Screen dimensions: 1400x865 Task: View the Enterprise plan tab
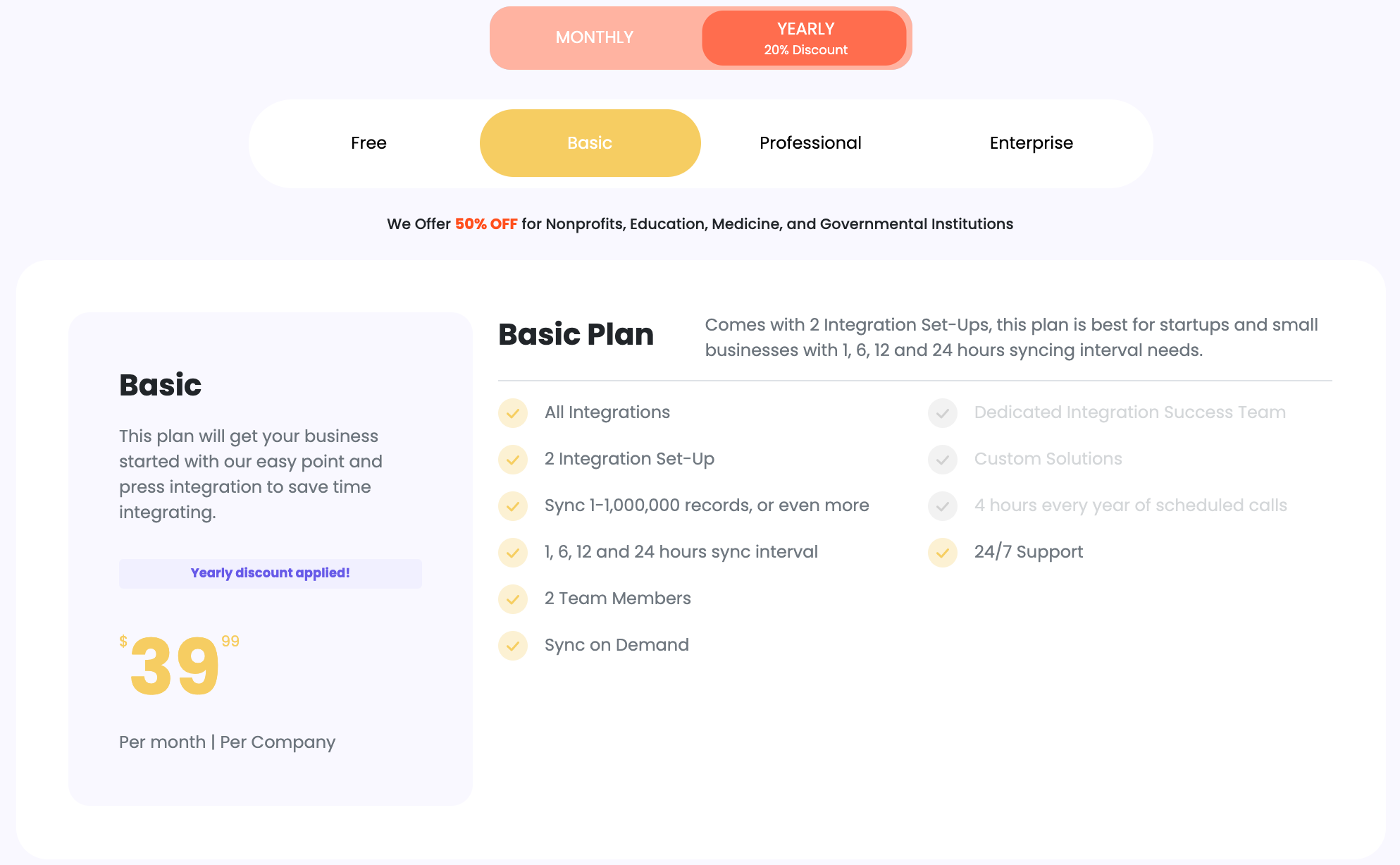(x=1032, y=143)
